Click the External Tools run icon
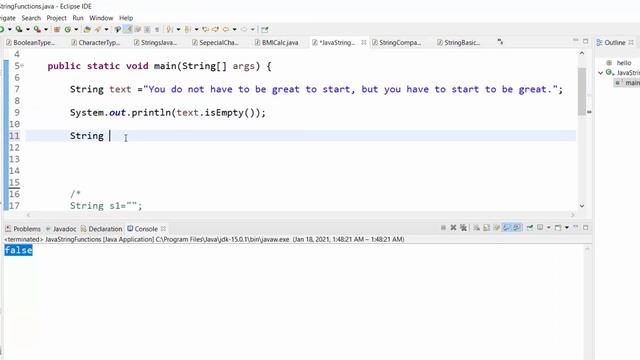Viewport: 640px width, 360px height. coord(37,29)
